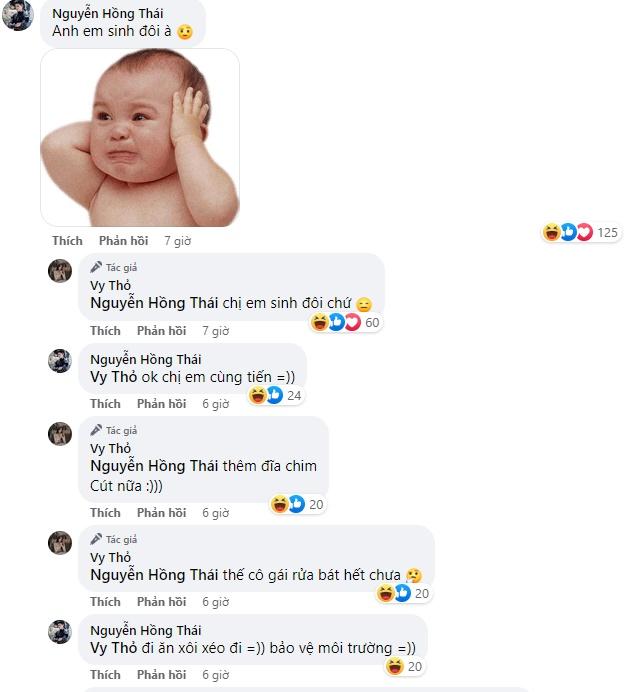This screenshot has width=628, height=692.
Task: Click avatar beside 'ok chị em cùng tiến' reply
Action: click(61, 361)
